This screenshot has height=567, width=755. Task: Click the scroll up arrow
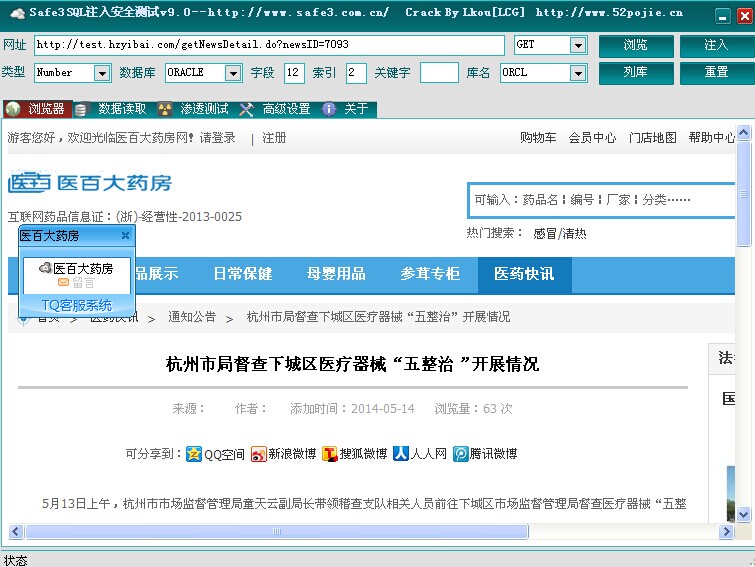(743, 132)
